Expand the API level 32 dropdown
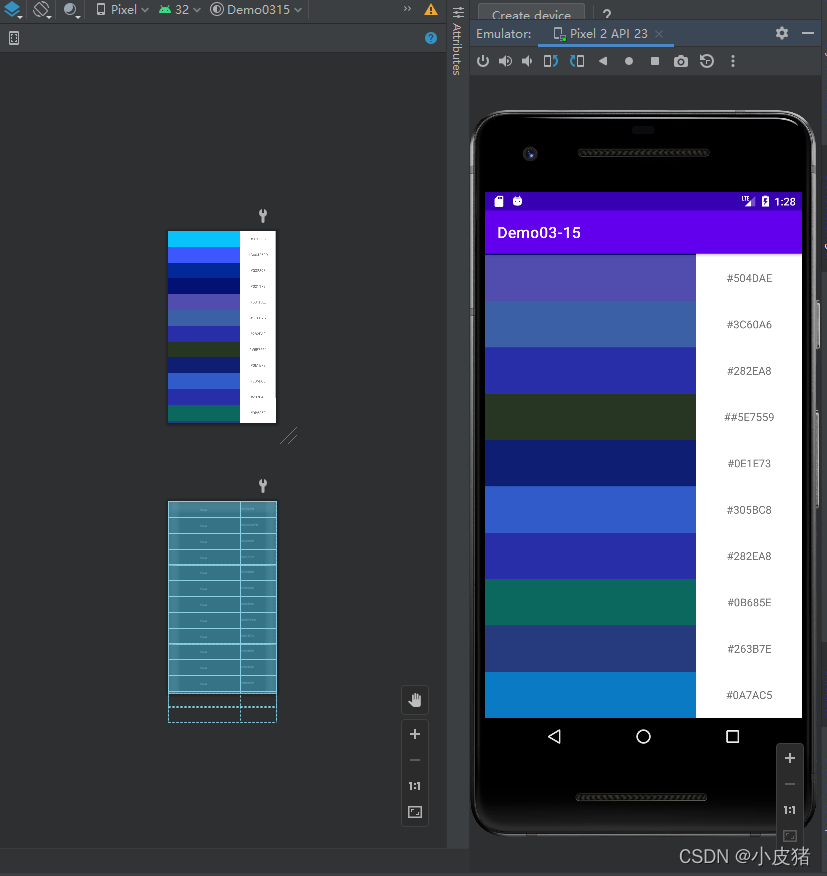The width and height of the screenshot is (827, 876). (179, 10)
